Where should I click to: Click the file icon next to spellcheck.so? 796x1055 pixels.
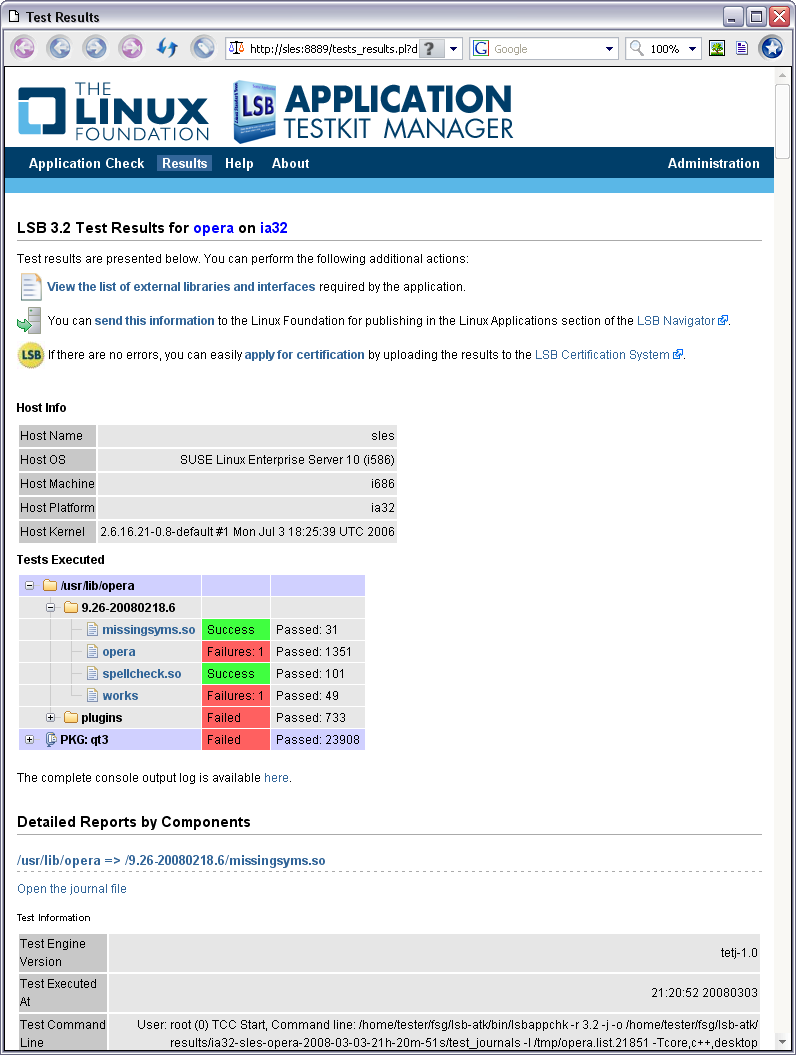(x=93, y=674)
